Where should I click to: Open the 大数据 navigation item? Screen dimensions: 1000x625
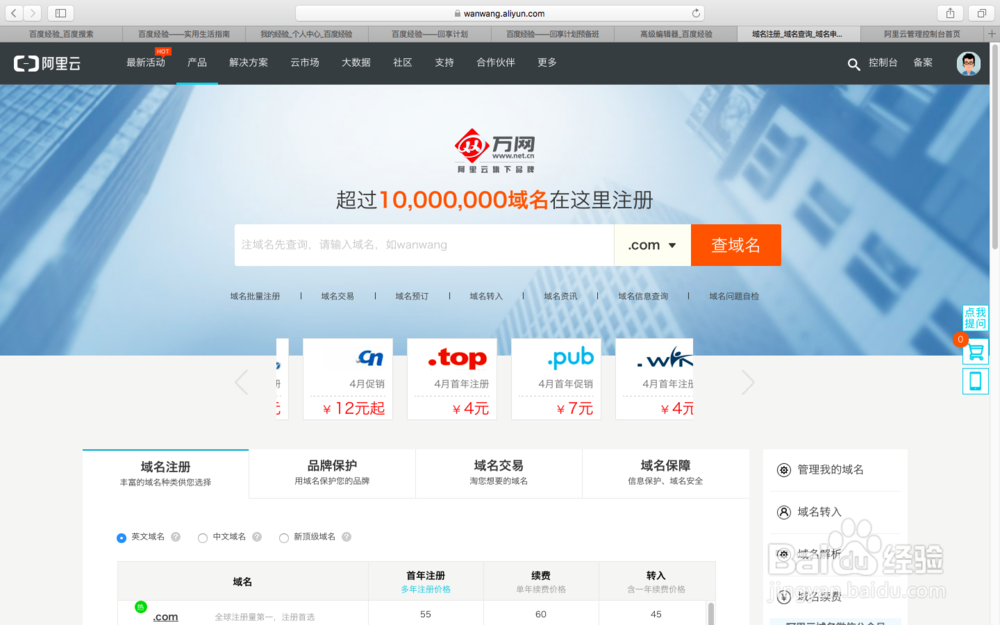pyautogui.click(x=356, y=62)
